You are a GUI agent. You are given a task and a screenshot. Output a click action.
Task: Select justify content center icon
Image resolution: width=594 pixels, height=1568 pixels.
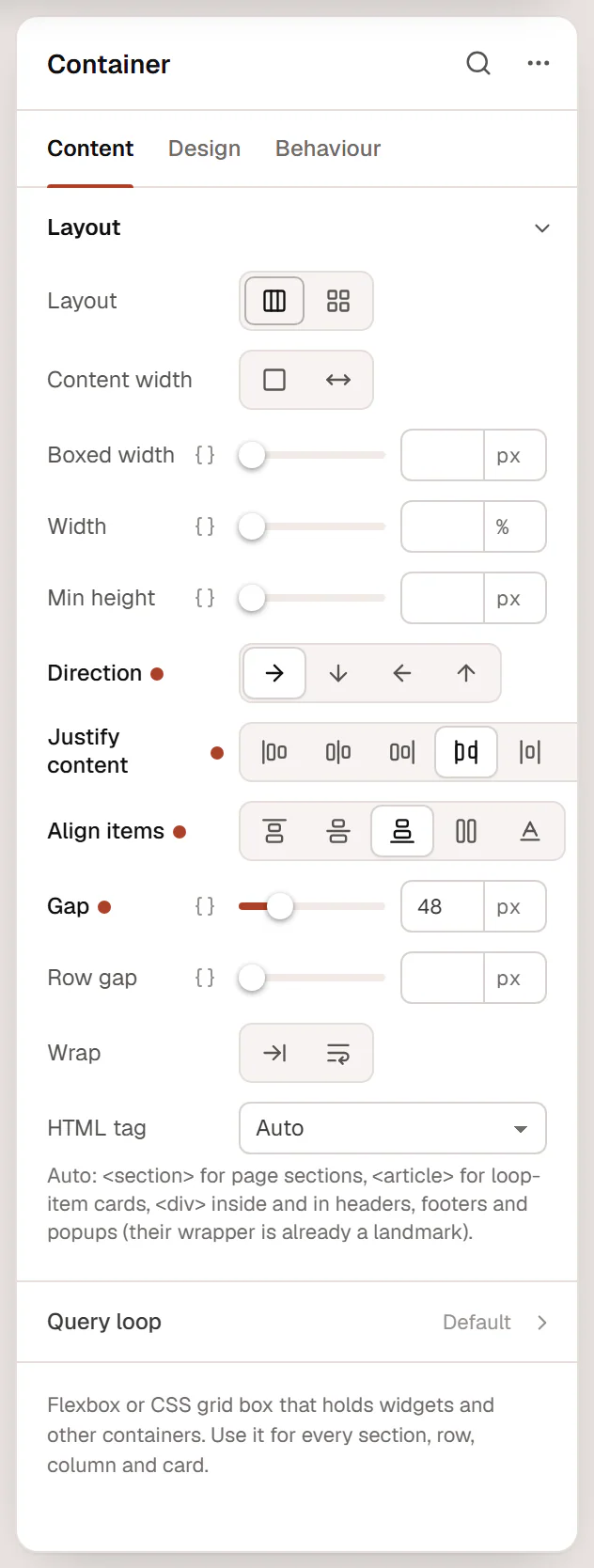[338, 752]
